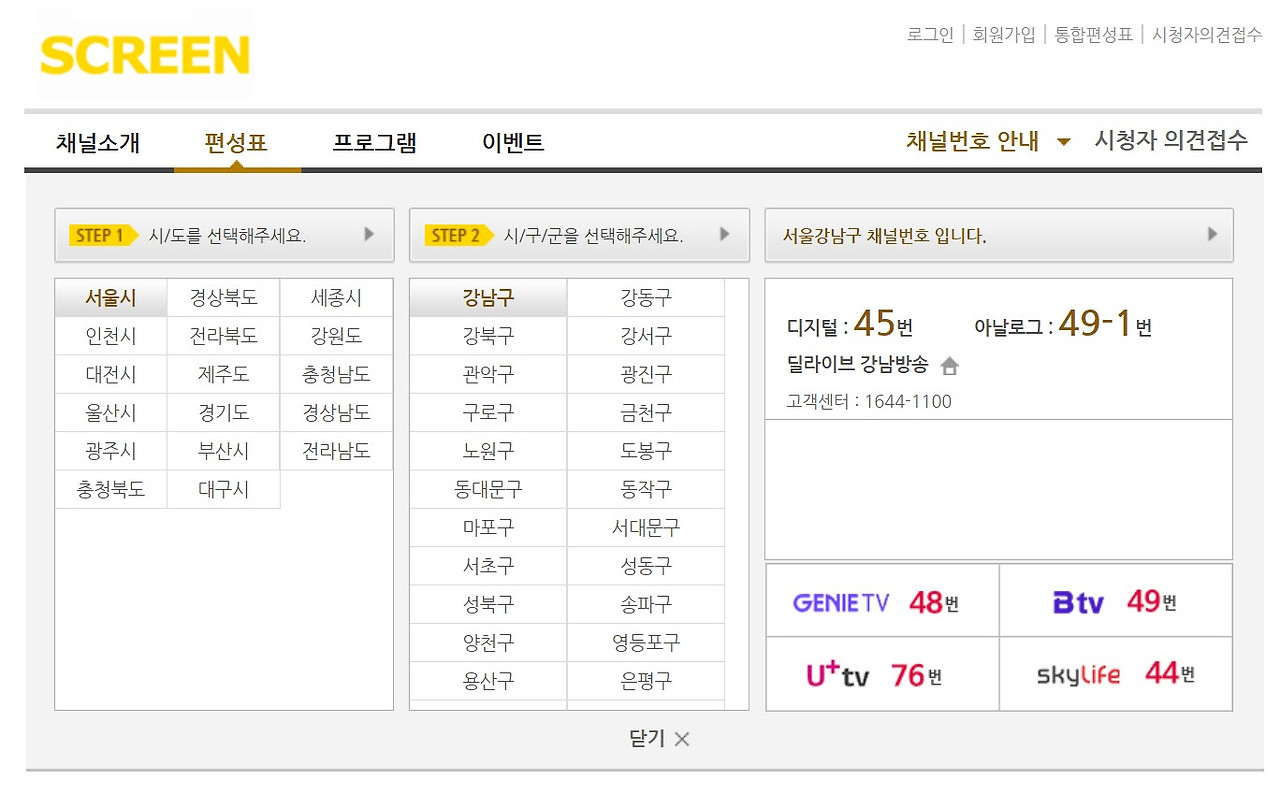Choose 송파구 district
Image resolution: width=1280 pixels, height=794 pixels.
coord(646,605)
